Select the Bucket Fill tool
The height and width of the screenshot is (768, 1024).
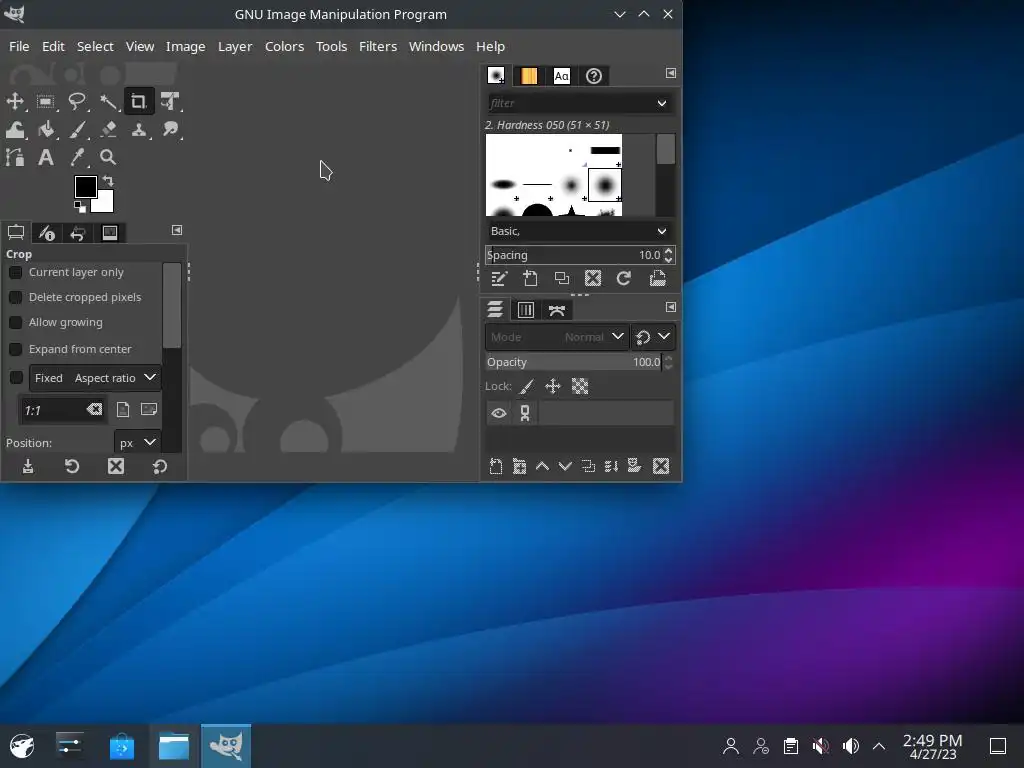pyautogui.click(x=46, y=129)
